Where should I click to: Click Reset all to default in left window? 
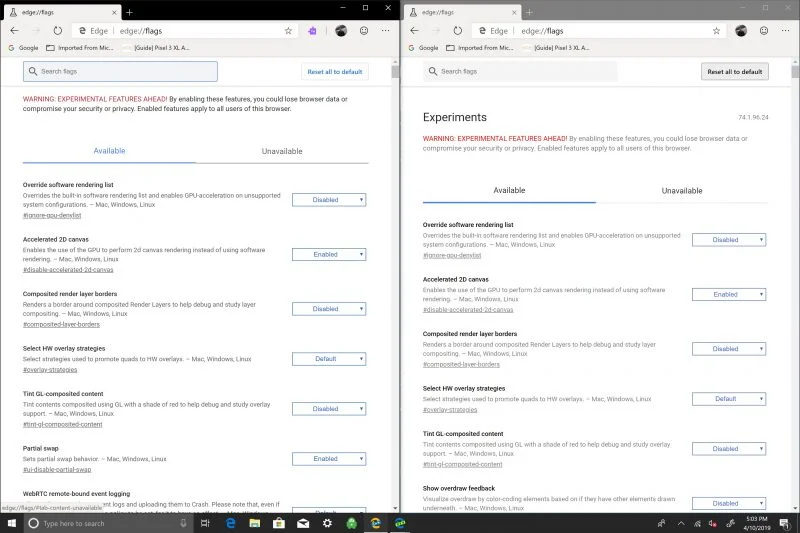335,72
